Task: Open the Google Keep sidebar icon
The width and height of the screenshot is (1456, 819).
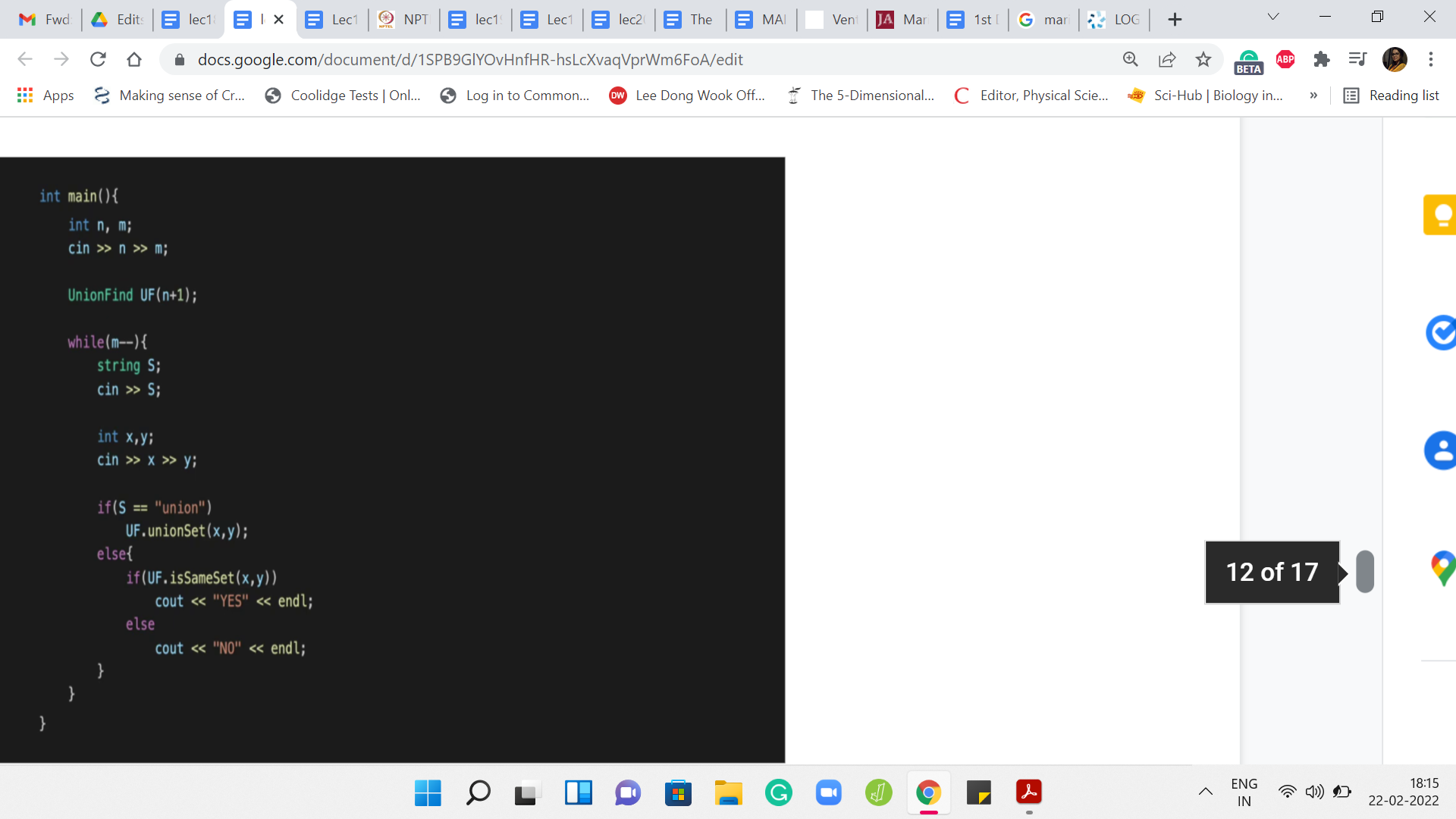Action: 1440,215
